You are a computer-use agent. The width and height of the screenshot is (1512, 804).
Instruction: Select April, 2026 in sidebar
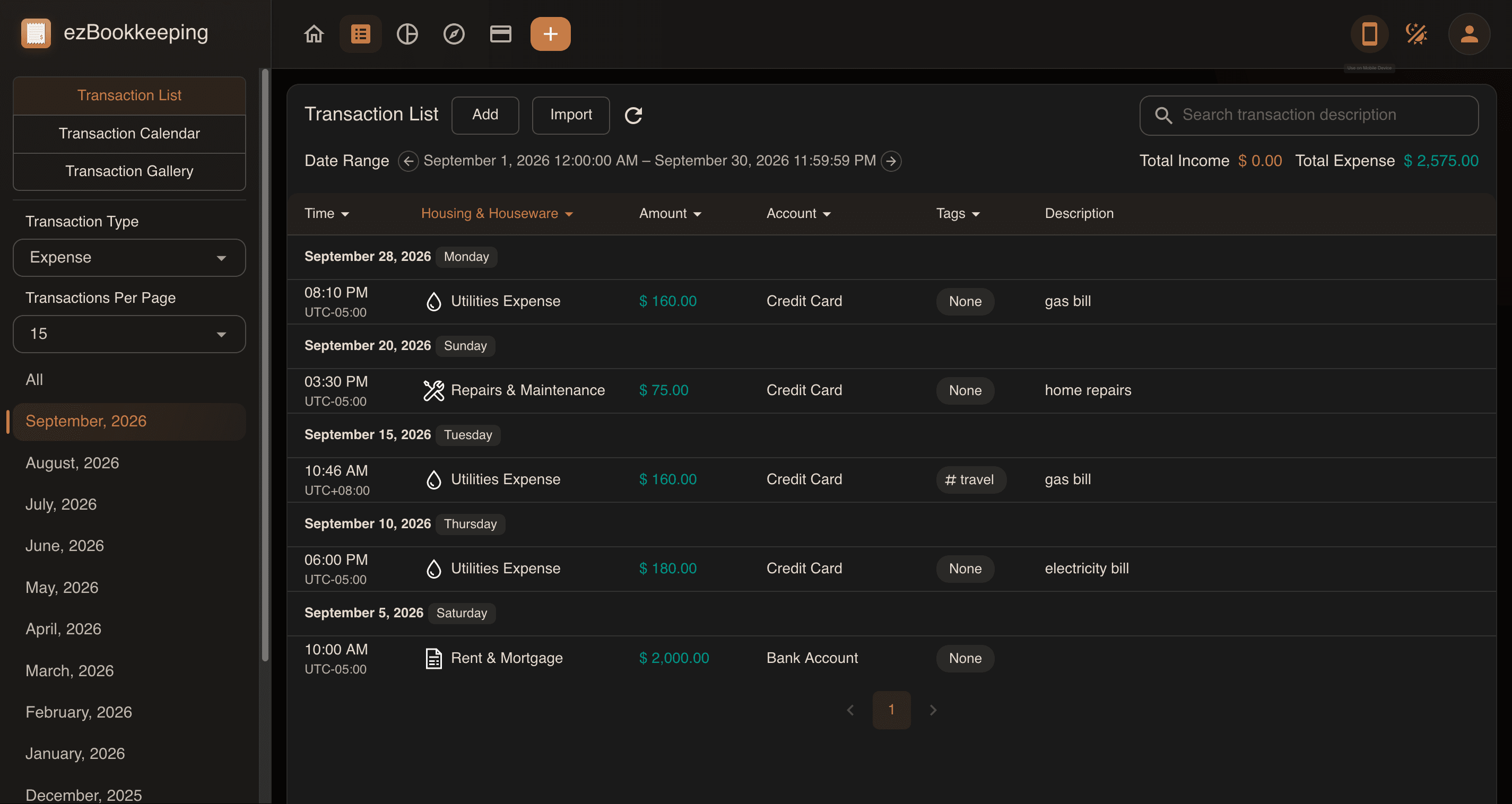pyautogui.click(x=129, y=629)
